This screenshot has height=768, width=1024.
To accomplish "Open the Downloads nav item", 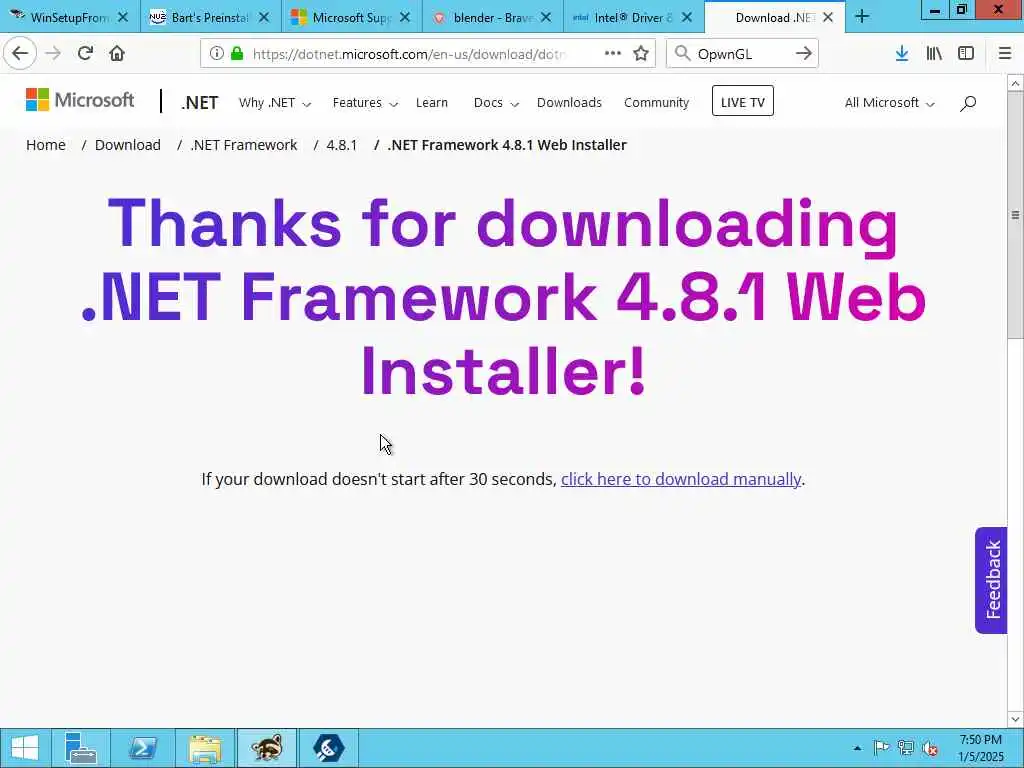I will 569,103.
